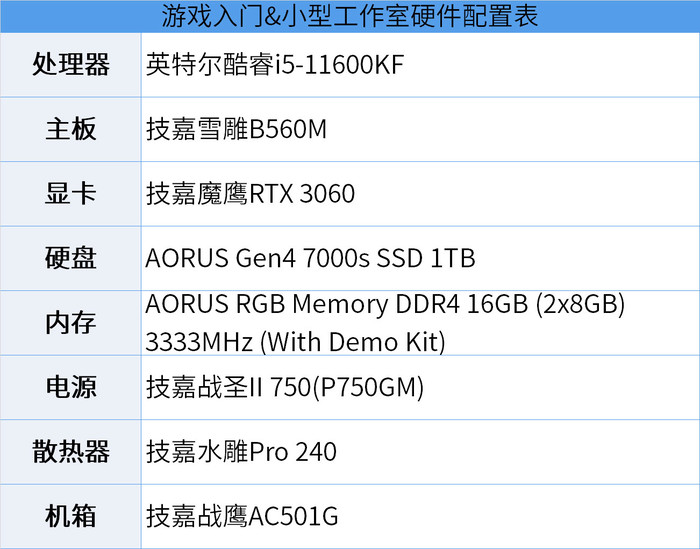This screenshot has width=700, height=549.
Task: Select the 电源 row label
Action: tap(70, 387)
